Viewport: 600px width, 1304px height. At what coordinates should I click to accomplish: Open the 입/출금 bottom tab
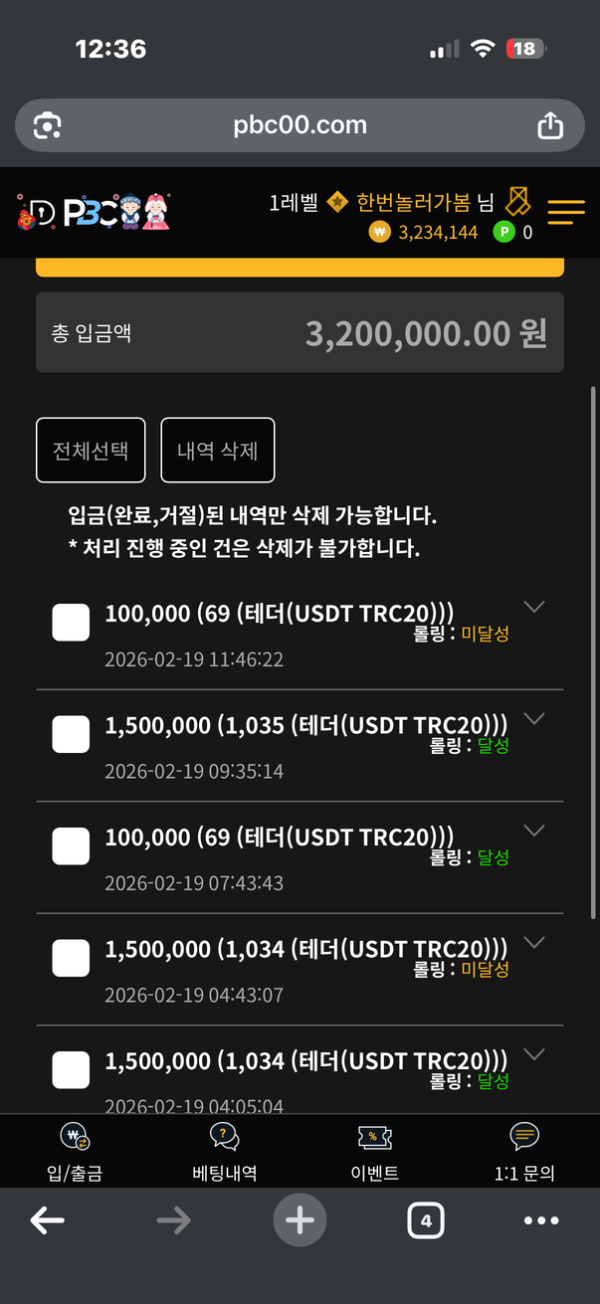point(74,1152)
